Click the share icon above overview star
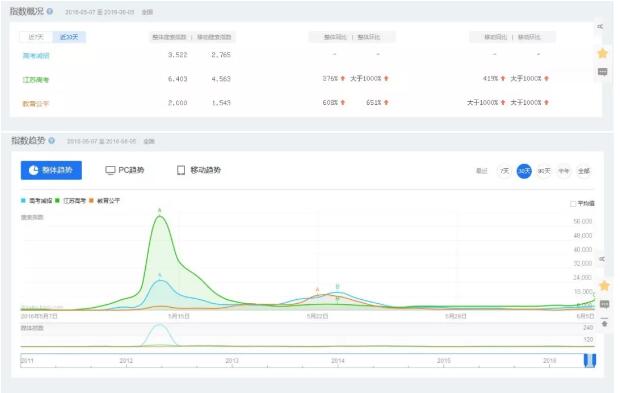Viewport: 620px width, 393px height. pos(600,26)
